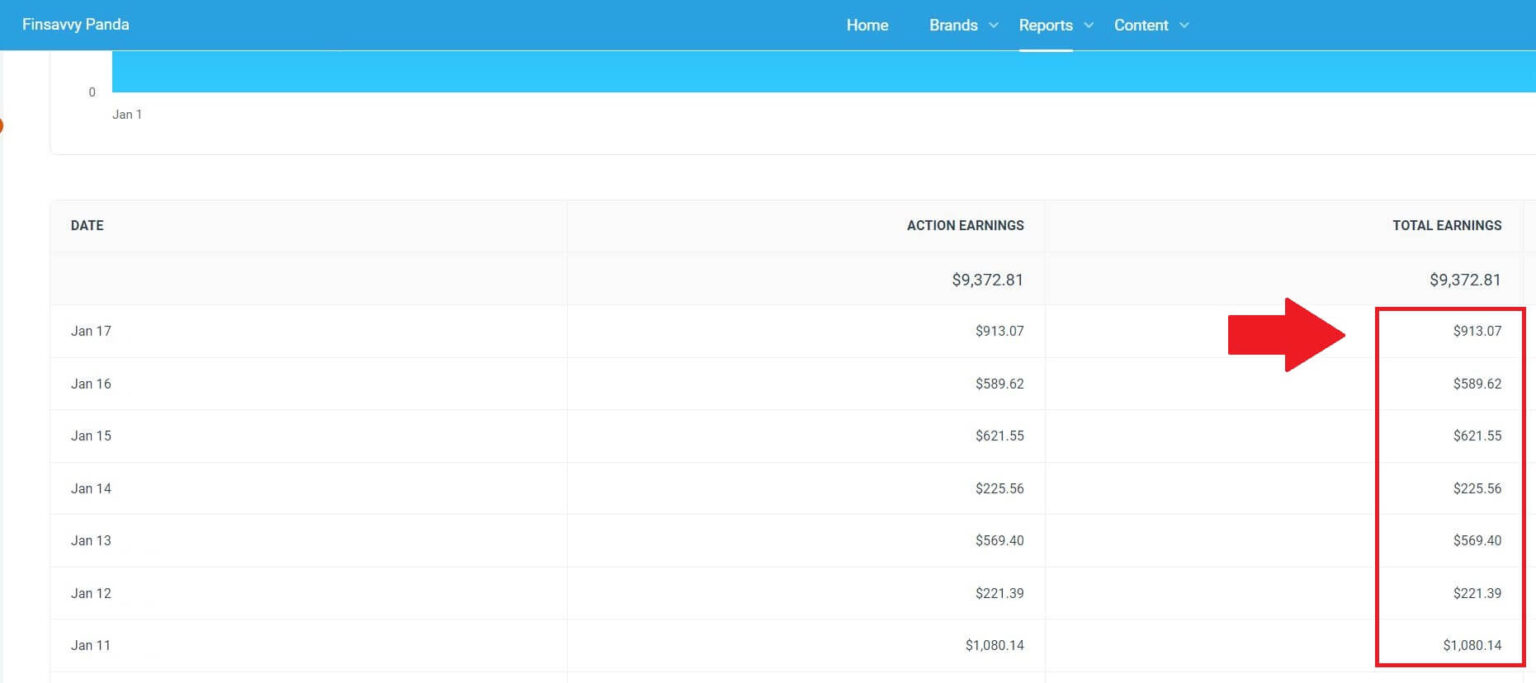Click the $9,372.81 total under TOTAL EARNINGS

point(1465,280)
